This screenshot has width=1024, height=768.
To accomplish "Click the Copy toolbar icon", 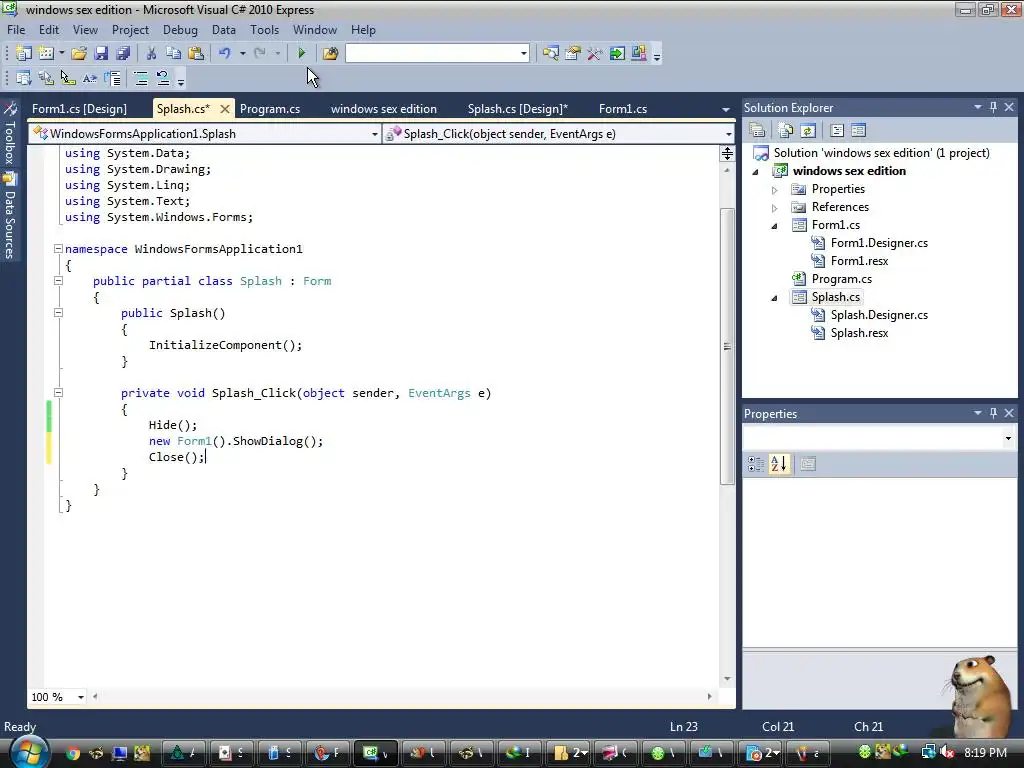I will [174, 54].
